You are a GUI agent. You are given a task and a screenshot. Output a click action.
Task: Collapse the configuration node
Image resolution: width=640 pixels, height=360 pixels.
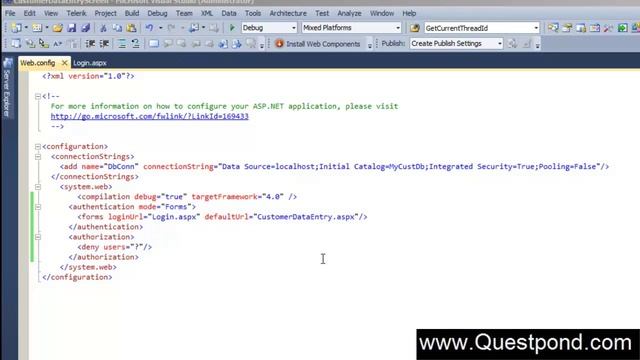[38, 147]
